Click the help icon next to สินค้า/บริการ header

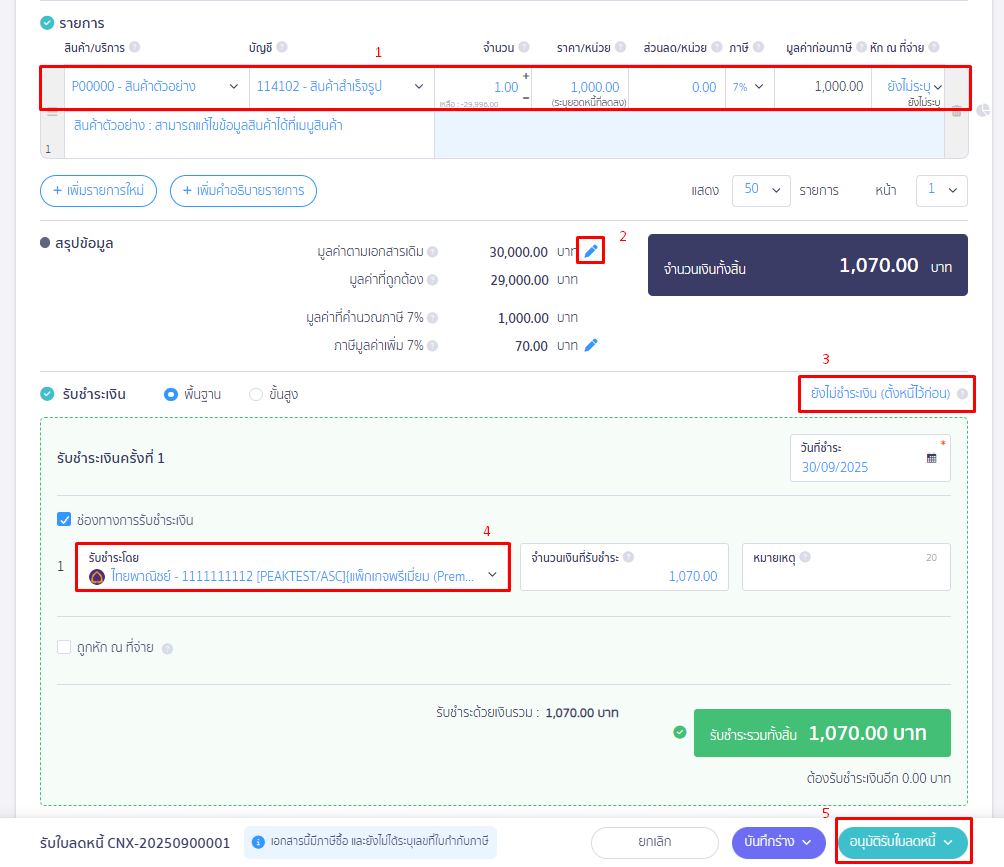(x=135, y=47)
